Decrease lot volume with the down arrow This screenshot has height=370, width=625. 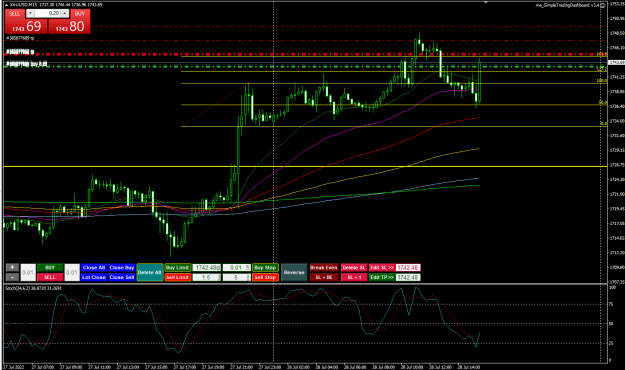(x=30, y=14)
